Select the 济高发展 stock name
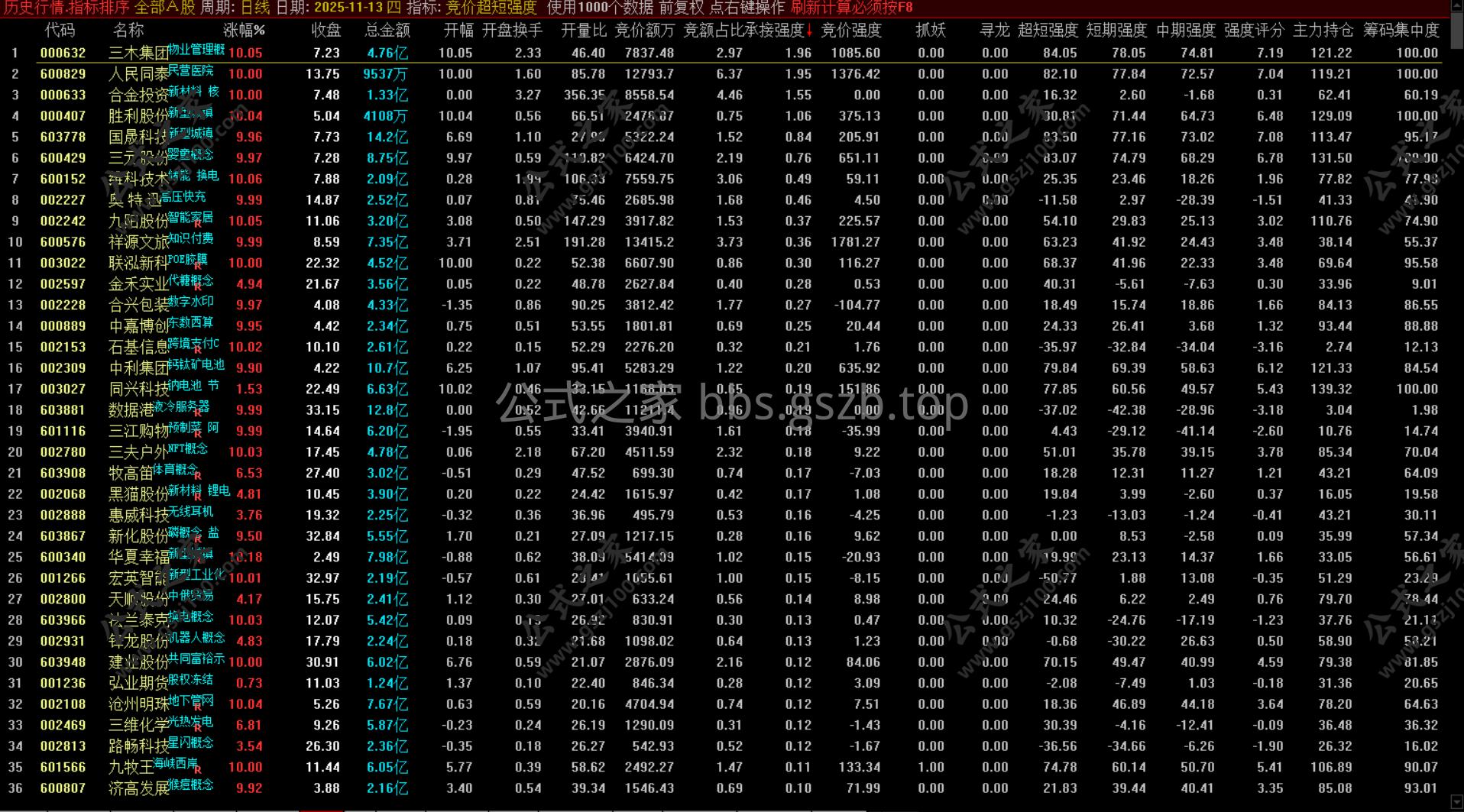 point(138,788)
